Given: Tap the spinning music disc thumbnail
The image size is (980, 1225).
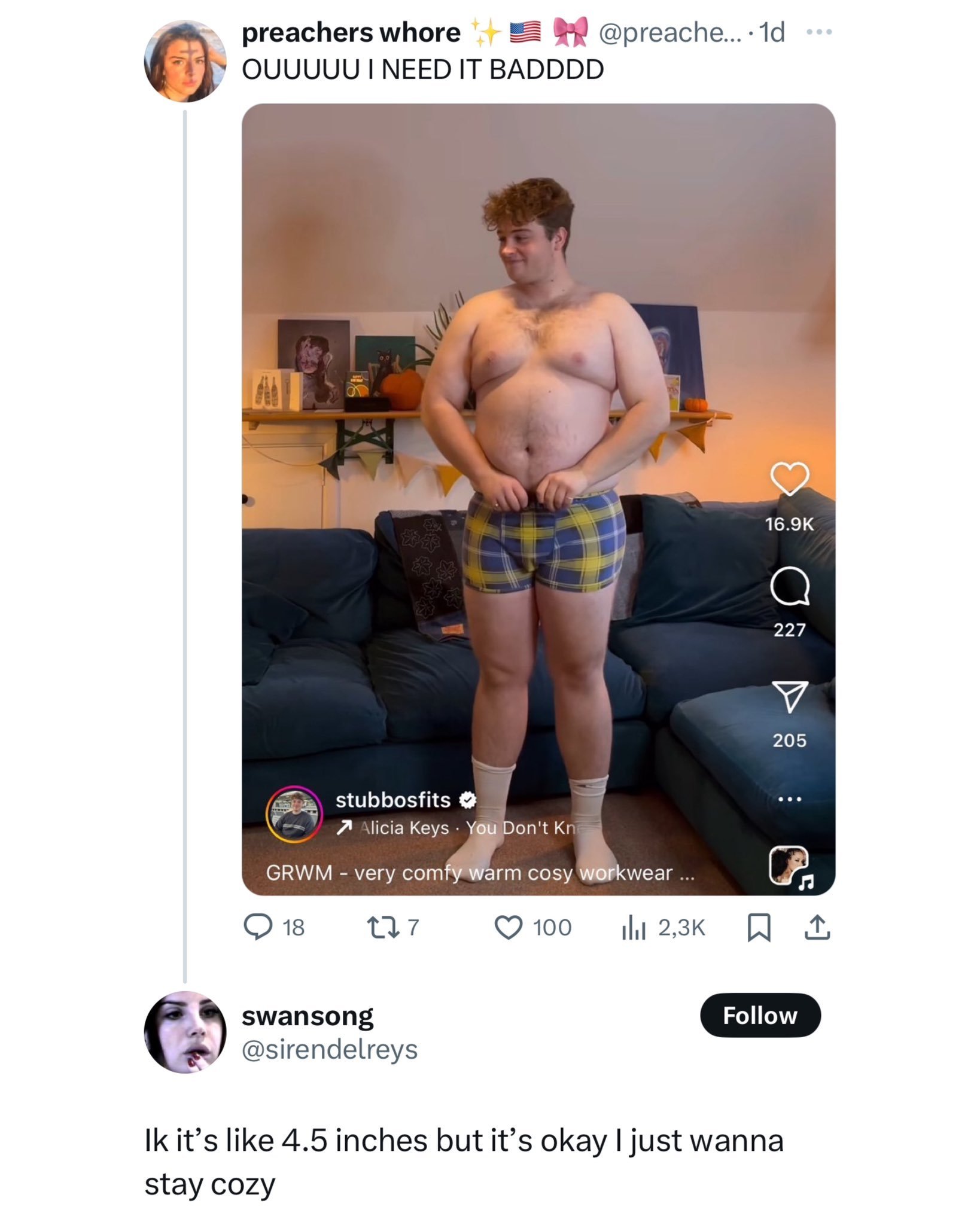Looking at the screenshot, I should pyautogui.click(x=789, y=866).
